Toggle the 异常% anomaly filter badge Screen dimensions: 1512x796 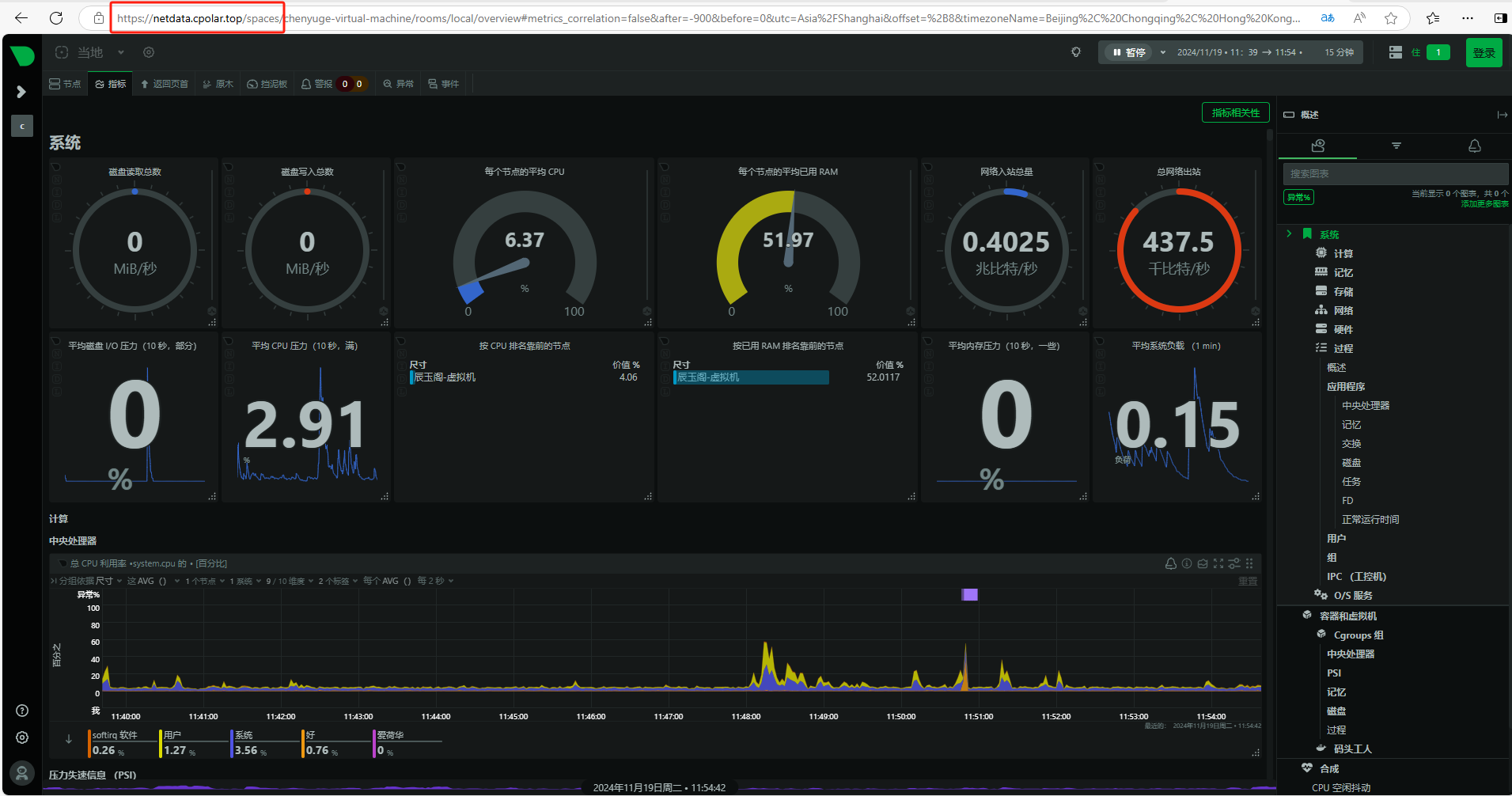[1298, 197]
